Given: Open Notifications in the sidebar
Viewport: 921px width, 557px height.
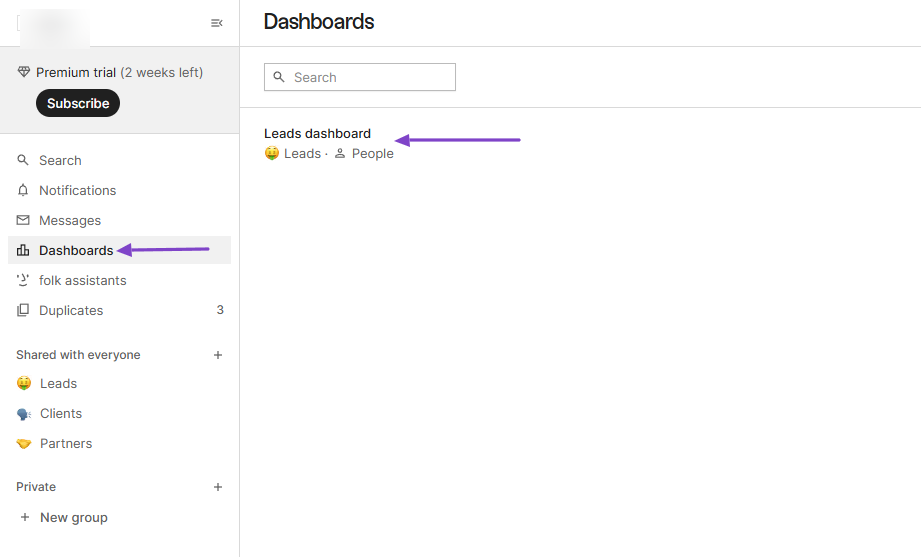Looking at the screenshot, I should pos(119,190).
